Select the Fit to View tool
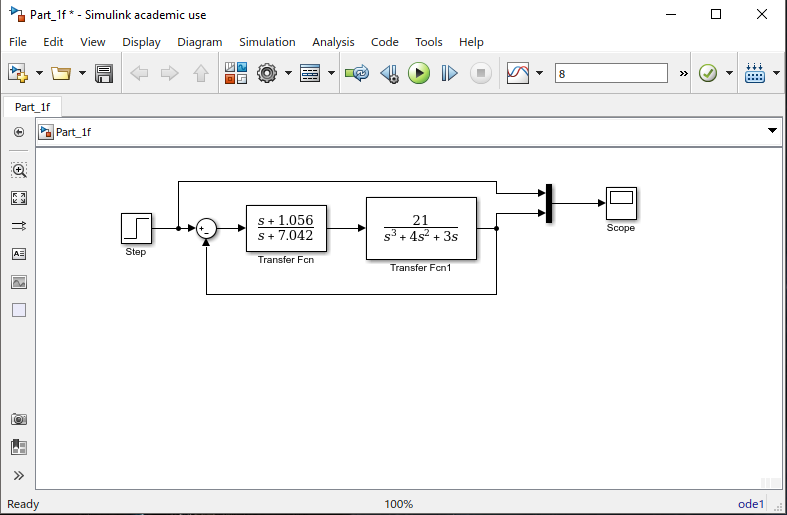Screen dimensions: 787x515 click(19, 198)
